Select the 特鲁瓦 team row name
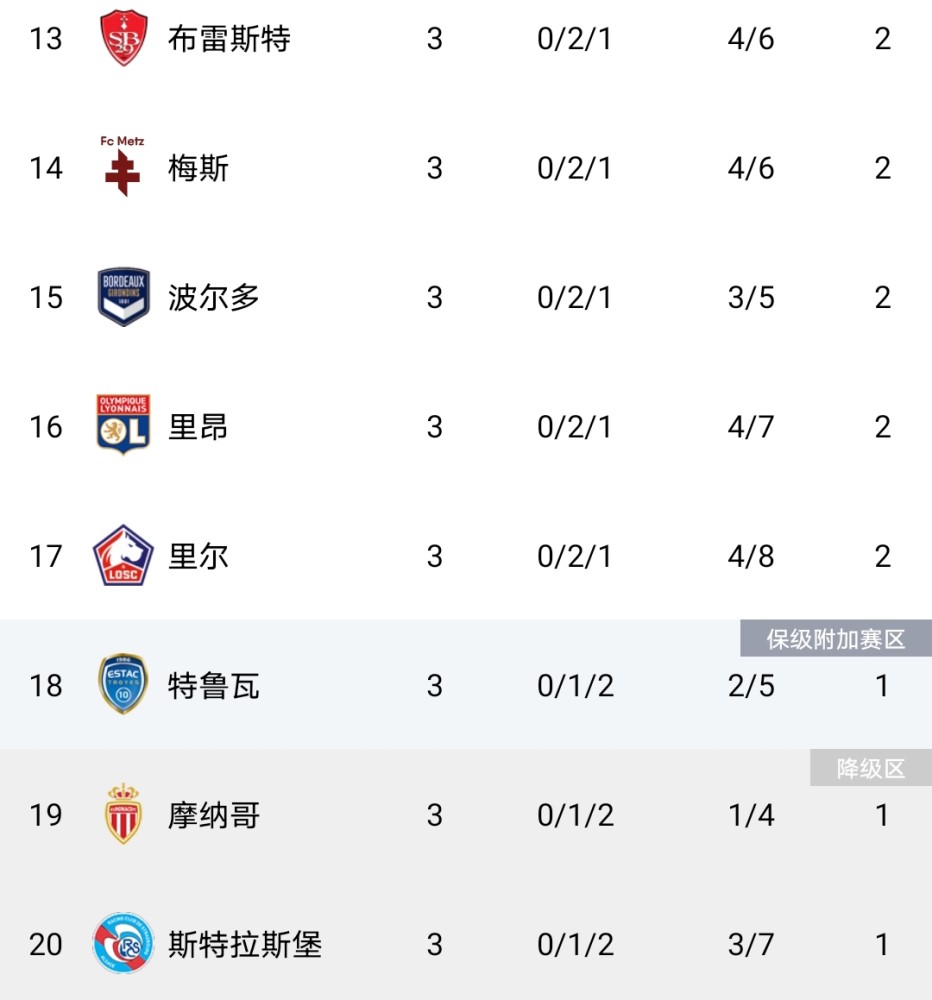This screenshot has height=1000, width=932. 214,686
